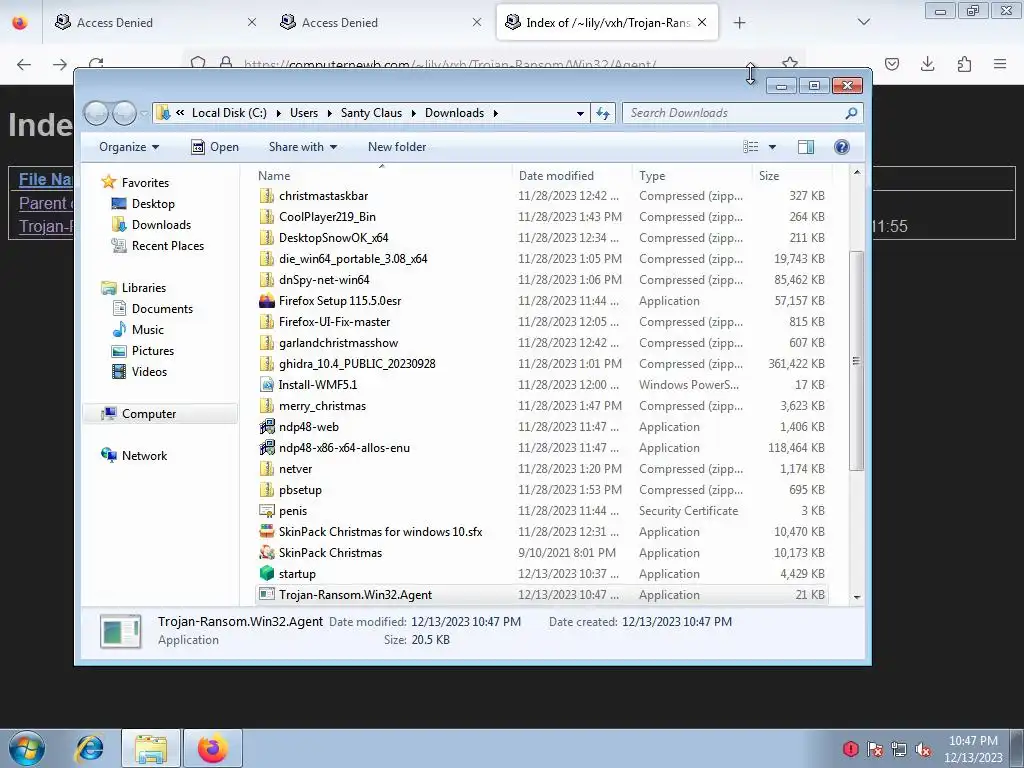Change view with the view layout icon
This screenshot has width=1024, height=768.
[751, 147]
